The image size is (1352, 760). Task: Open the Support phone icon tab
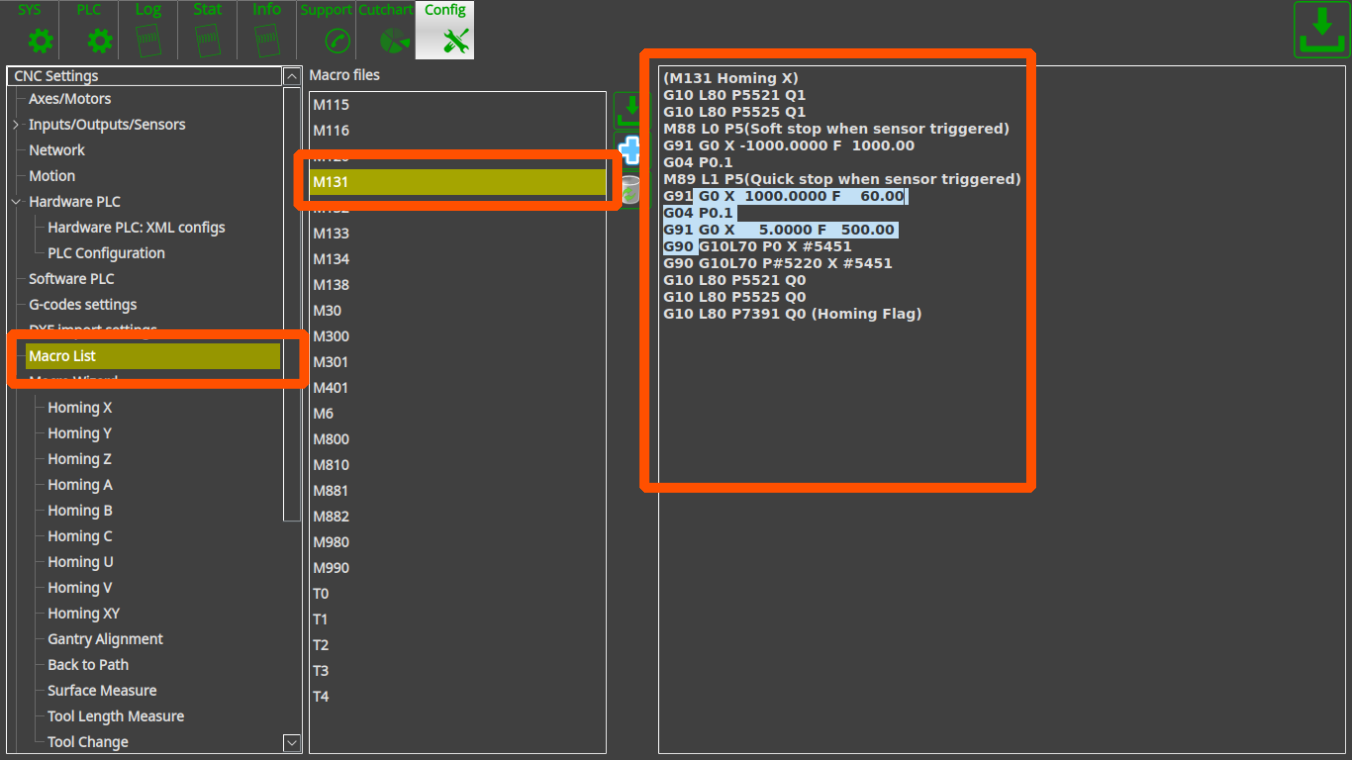(x=326, y=30)
